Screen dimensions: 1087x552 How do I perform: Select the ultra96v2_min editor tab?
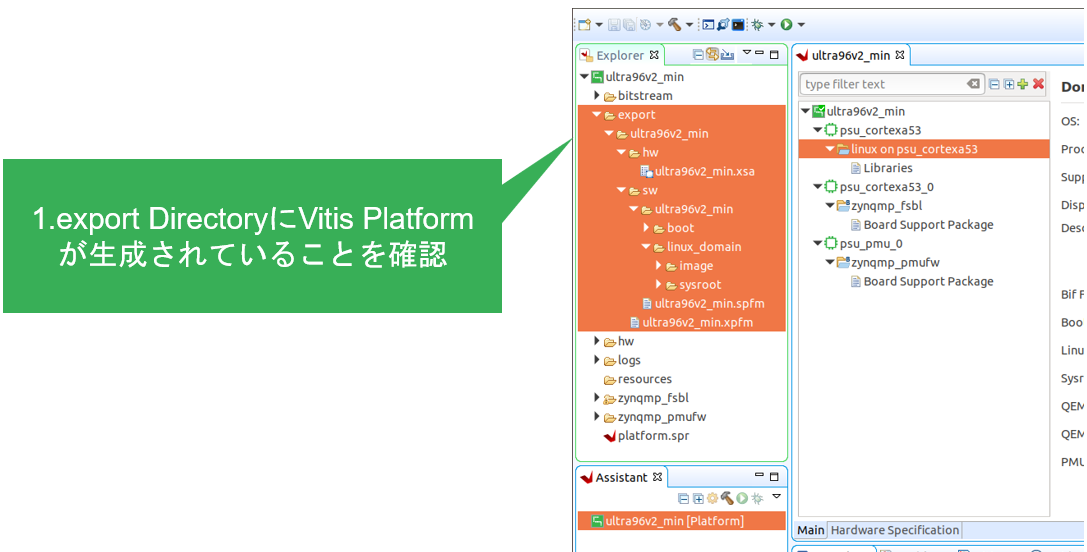850,55
